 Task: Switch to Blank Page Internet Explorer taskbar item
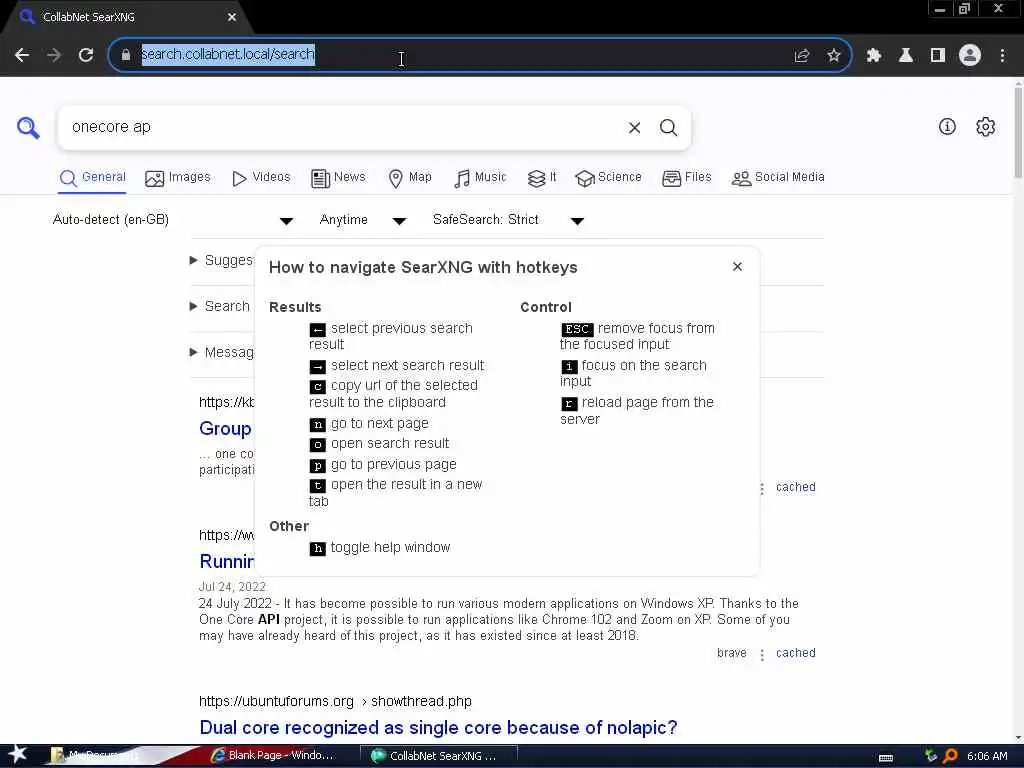pyautogui.click(x=274, y=756)
